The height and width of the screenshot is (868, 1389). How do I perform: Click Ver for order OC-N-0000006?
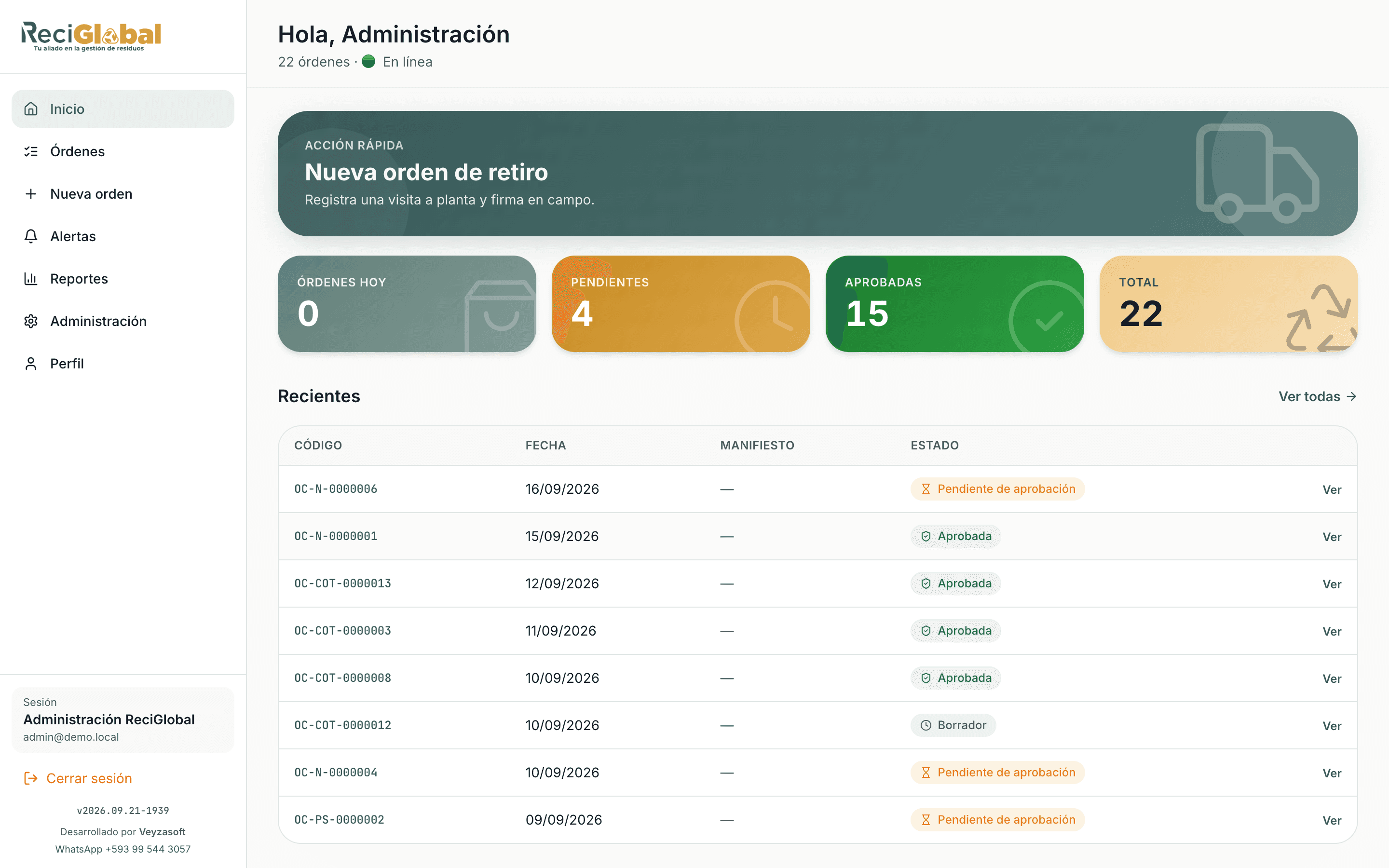pos(1332,489)
